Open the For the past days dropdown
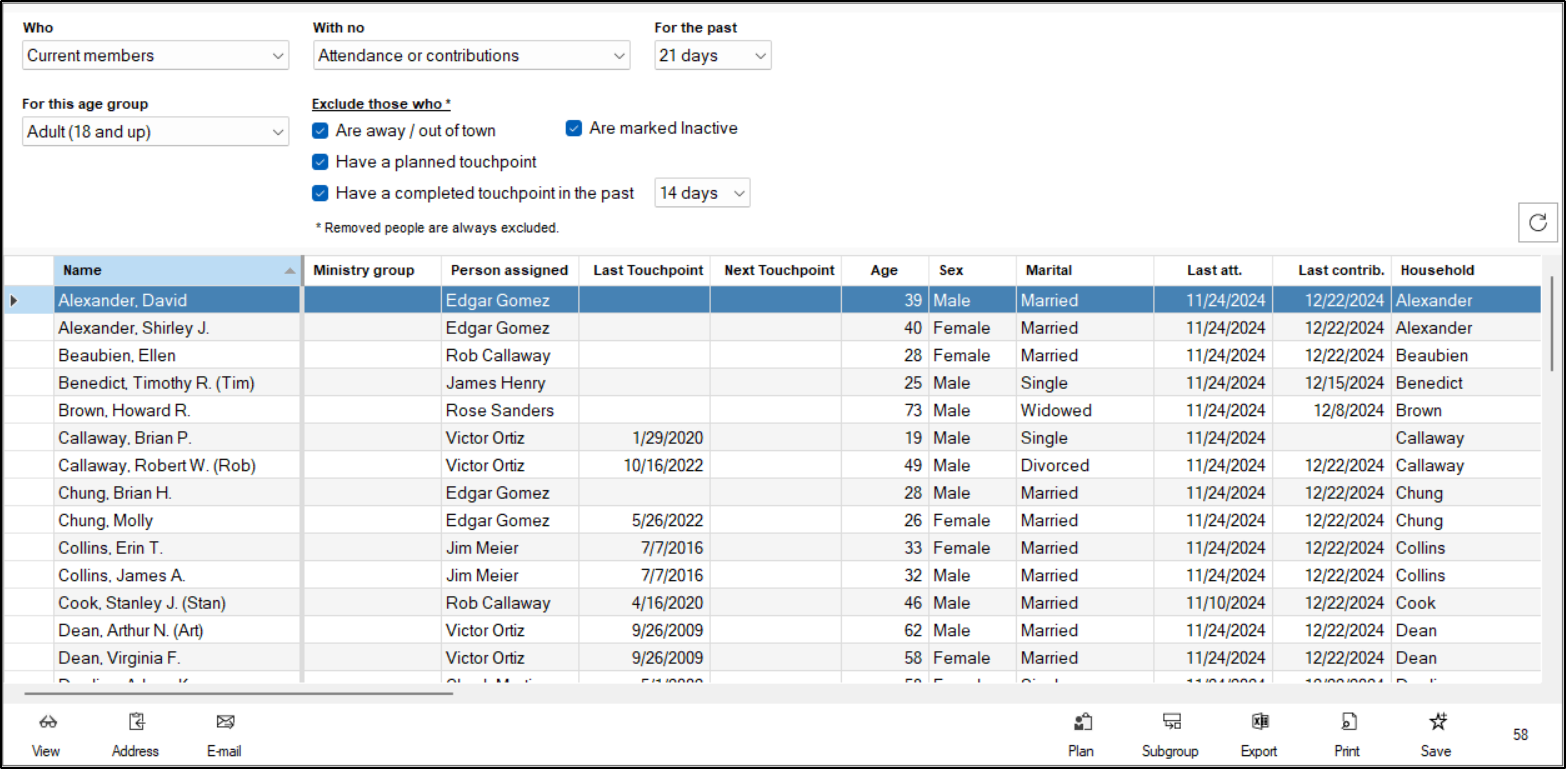1566x769 pixels. (x=712, y=56)
